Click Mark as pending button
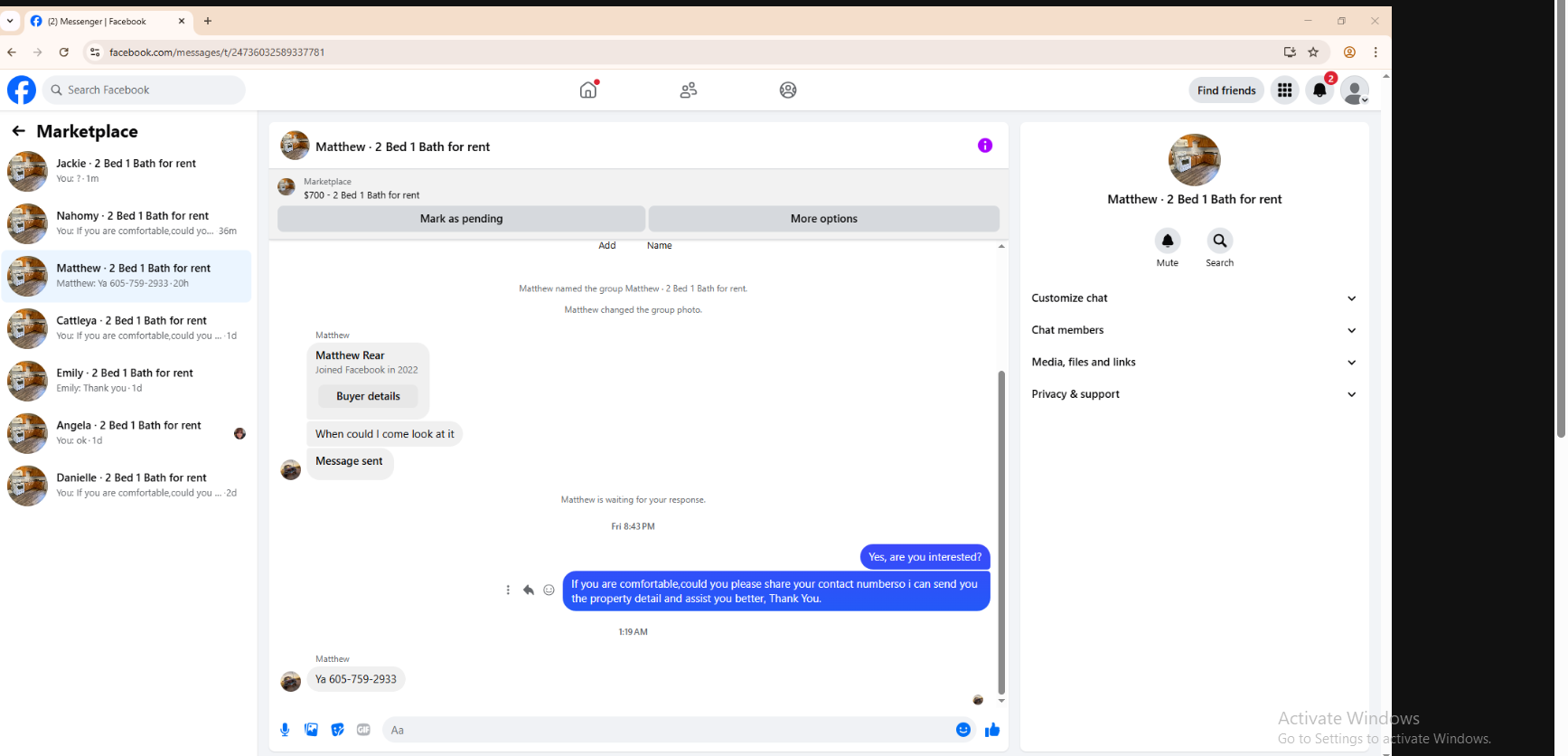1568x756 pixels. [461, 219]
